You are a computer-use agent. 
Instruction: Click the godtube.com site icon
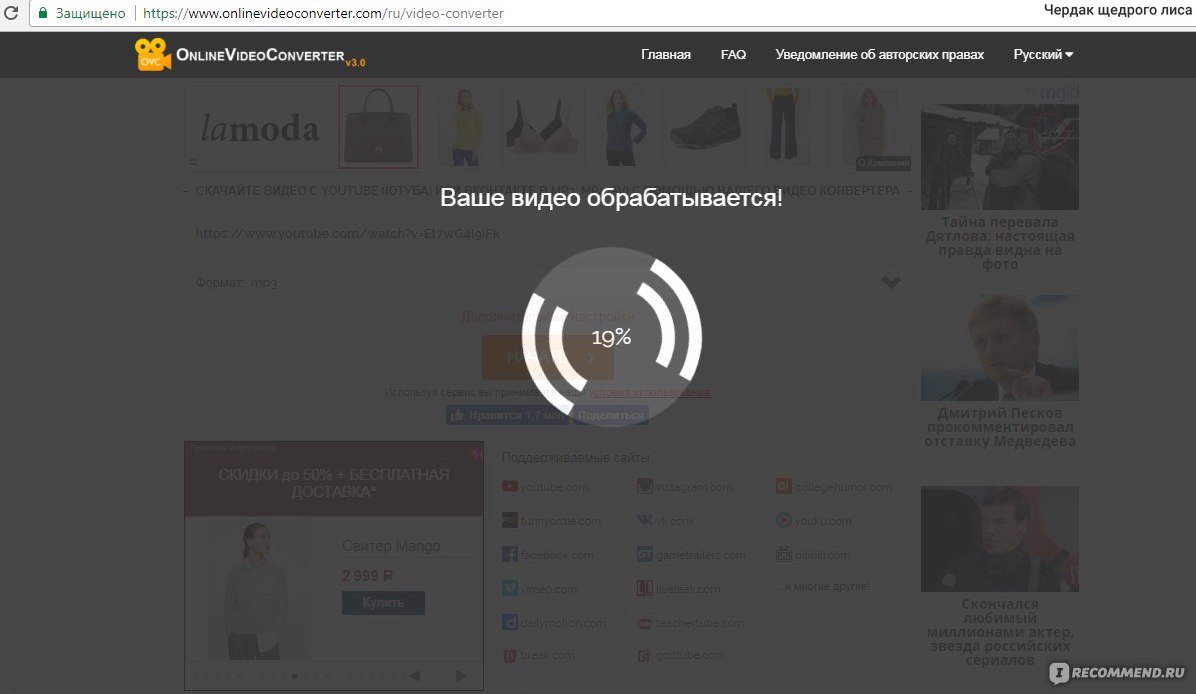[x=645, y=655]
